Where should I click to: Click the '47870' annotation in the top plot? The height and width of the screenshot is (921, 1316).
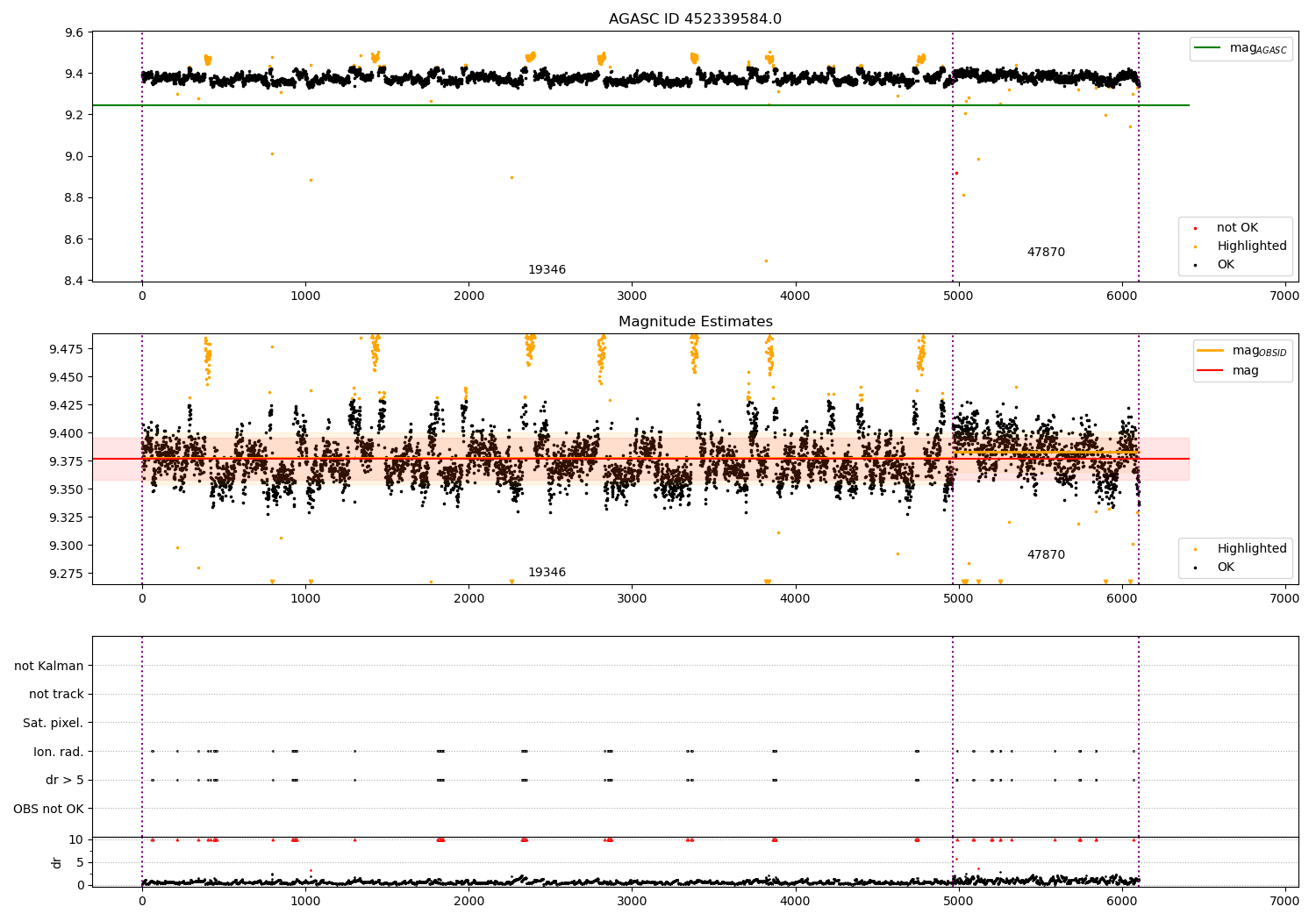click(1046, 253)
